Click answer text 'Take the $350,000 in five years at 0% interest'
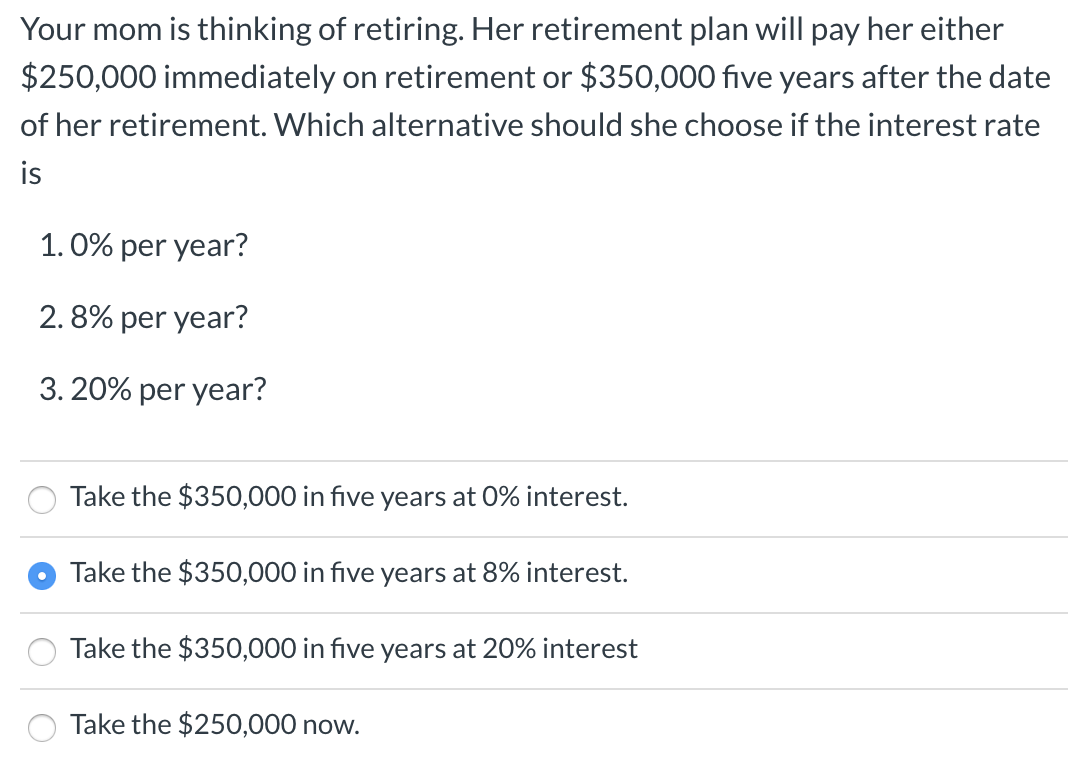1092x778 pixels. (349, 497)
